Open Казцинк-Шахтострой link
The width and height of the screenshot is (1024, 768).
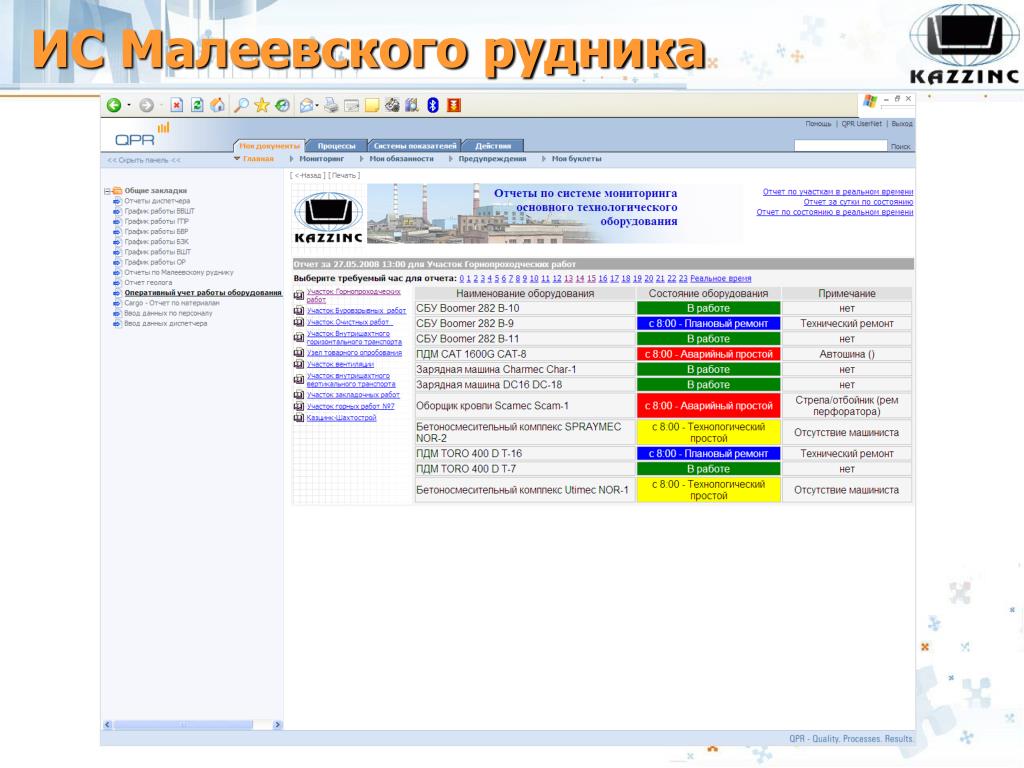[342, 418]
